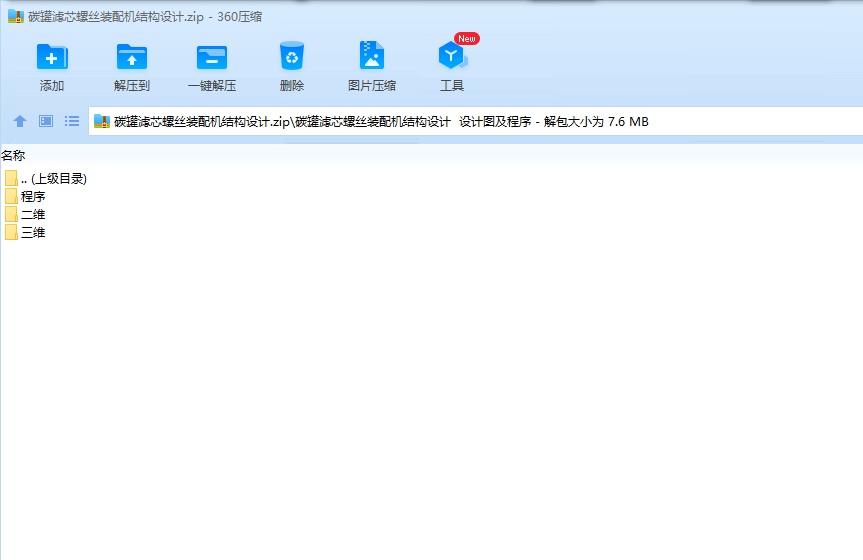Select the parent directory folder icon
This screenshot has height=560, width=863.
(x=11, y=178)
